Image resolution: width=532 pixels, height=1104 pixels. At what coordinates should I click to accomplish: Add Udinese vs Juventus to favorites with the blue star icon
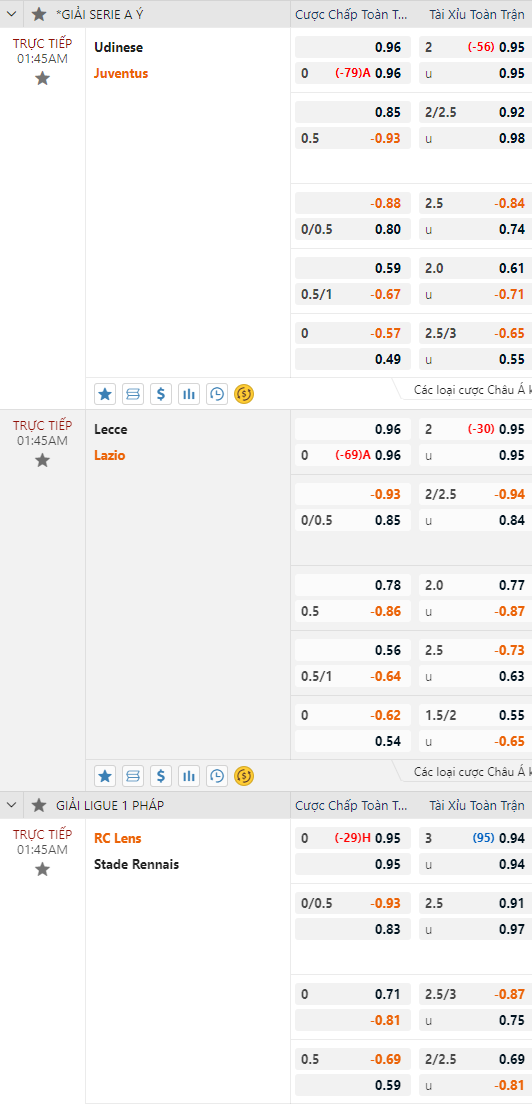tap(105, 394)
